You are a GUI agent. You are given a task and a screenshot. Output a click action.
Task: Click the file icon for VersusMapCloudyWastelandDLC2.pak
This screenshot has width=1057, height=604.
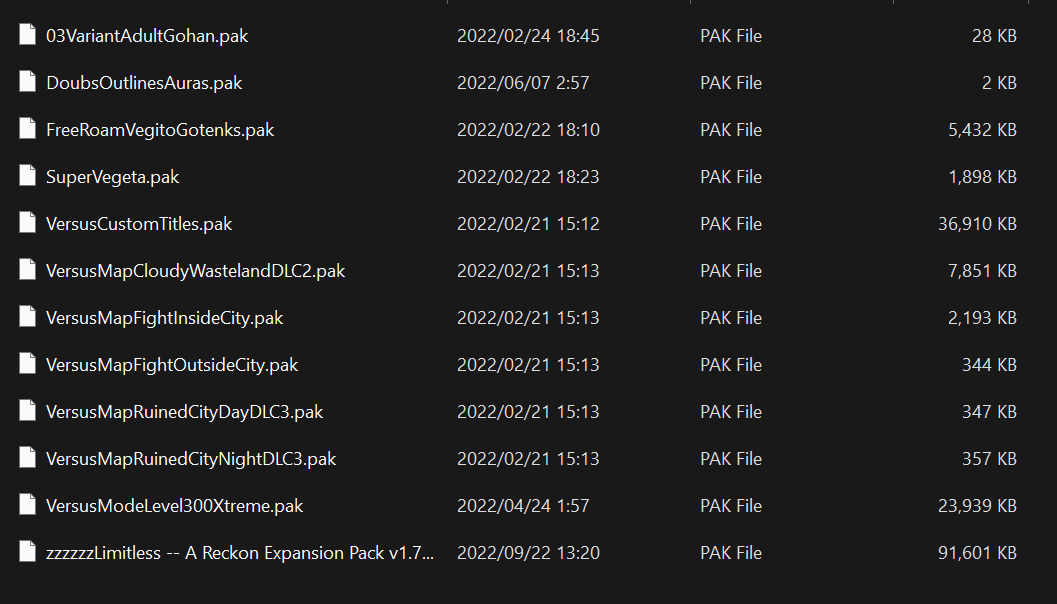tap(27, 270)
